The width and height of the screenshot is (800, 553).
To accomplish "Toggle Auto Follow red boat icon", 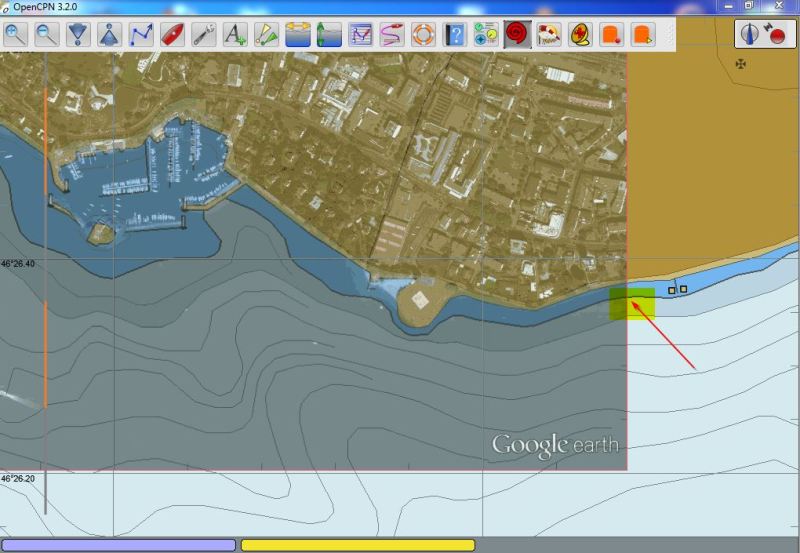I will 172,35.
